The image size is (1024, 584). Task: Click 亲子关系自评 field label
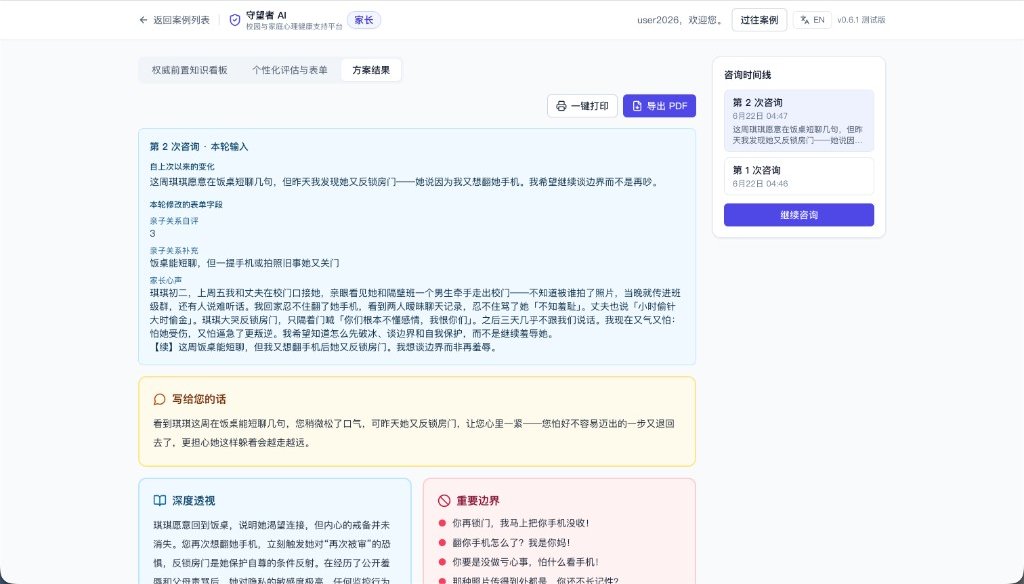tap(174, 221)
